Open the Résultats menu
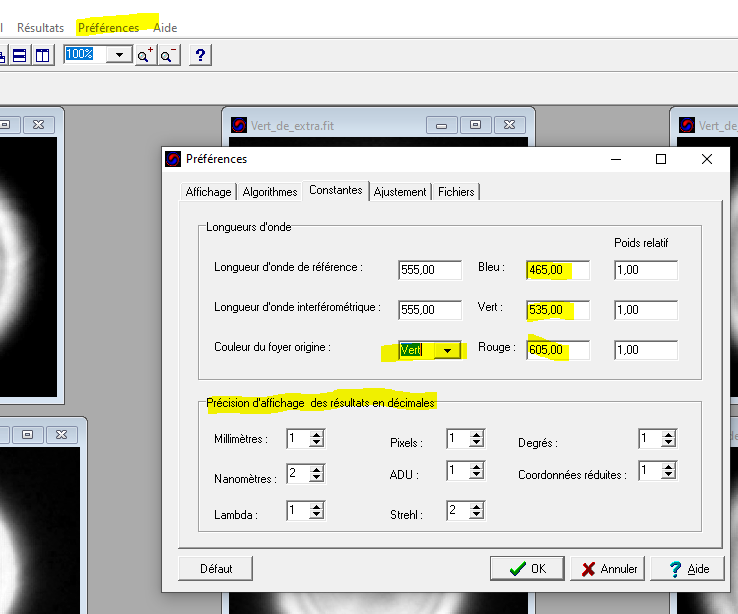This screenshot has width=738, height=614. pyautogui.click(x=40, y=28)
